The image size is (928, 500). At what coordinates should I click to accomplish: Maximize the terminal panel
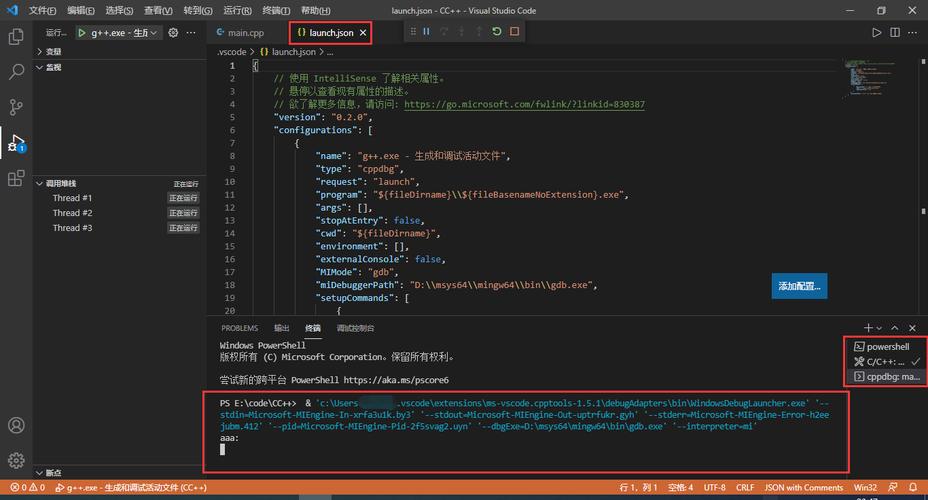click(895, 328)
